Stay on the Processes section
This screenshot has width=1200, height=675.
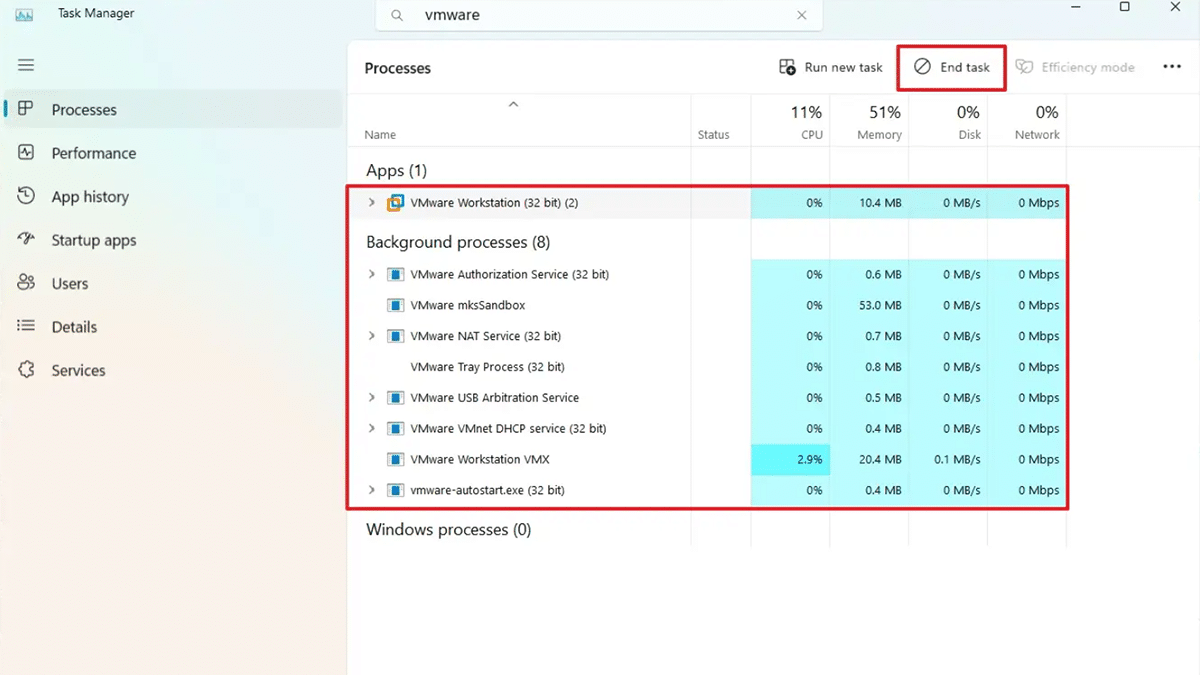tap(84, 109)
